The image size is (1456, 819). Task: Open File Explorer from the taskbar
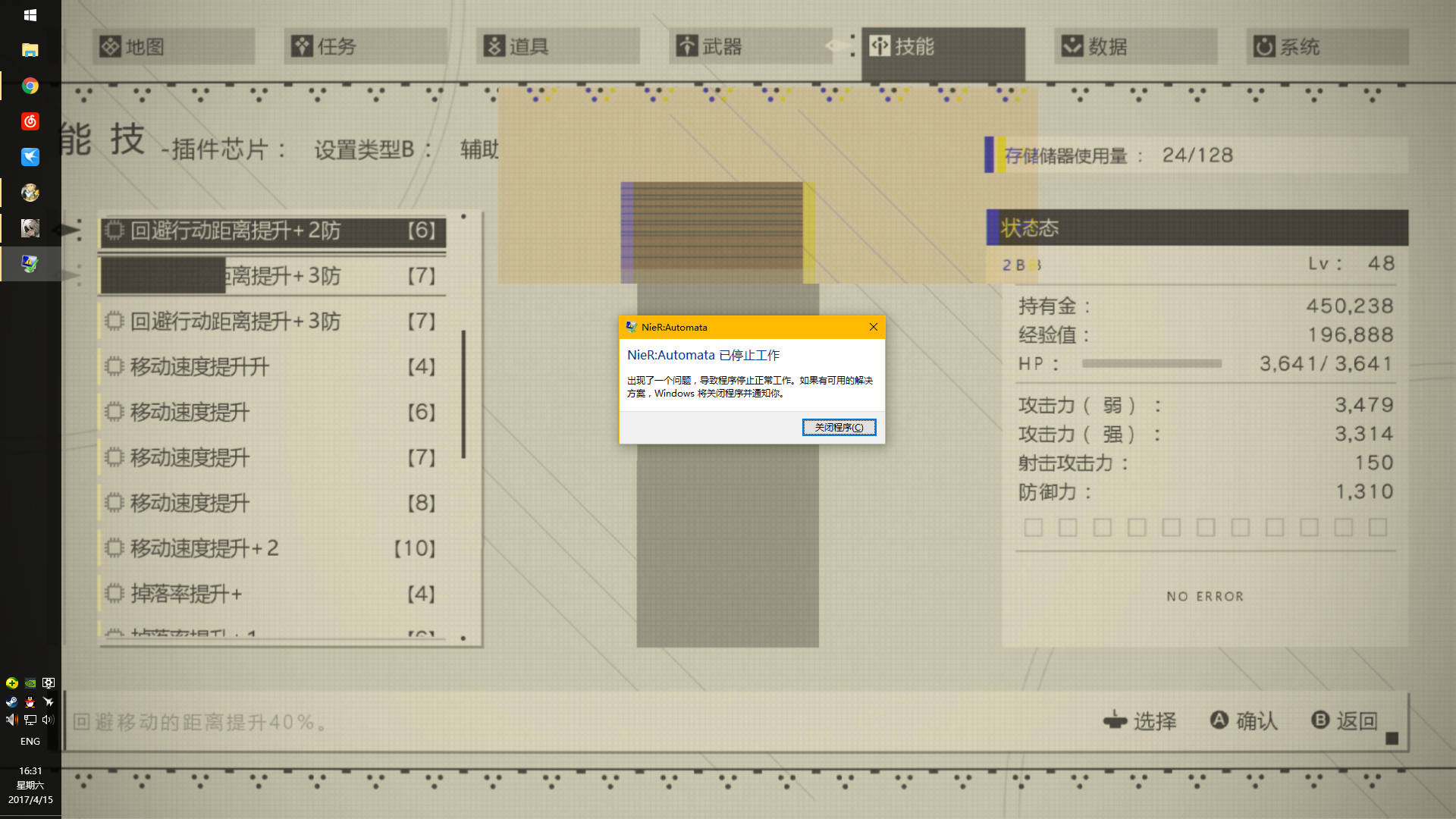click(30, 50)
